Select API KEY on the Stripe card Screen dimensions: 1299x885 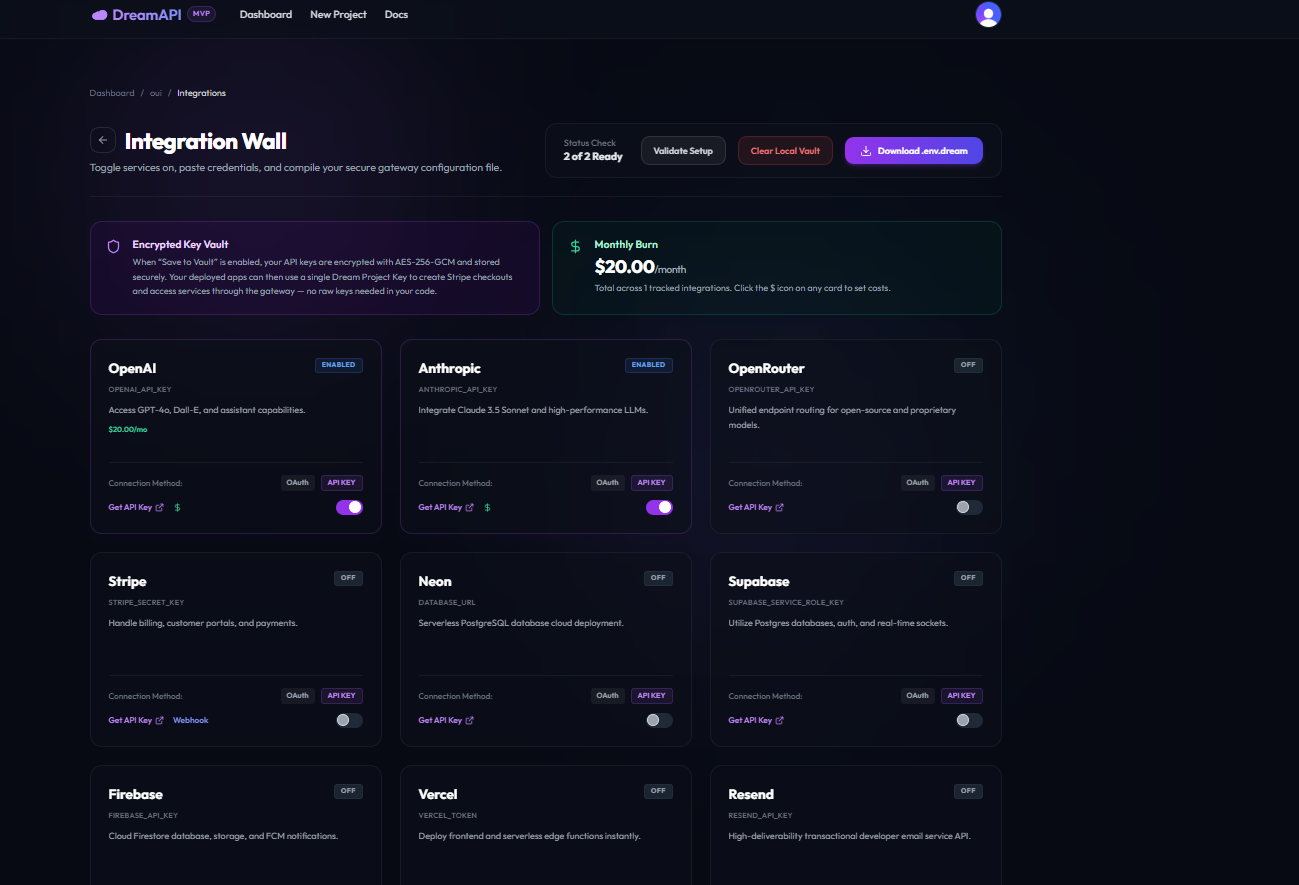(x=342, y=696)
